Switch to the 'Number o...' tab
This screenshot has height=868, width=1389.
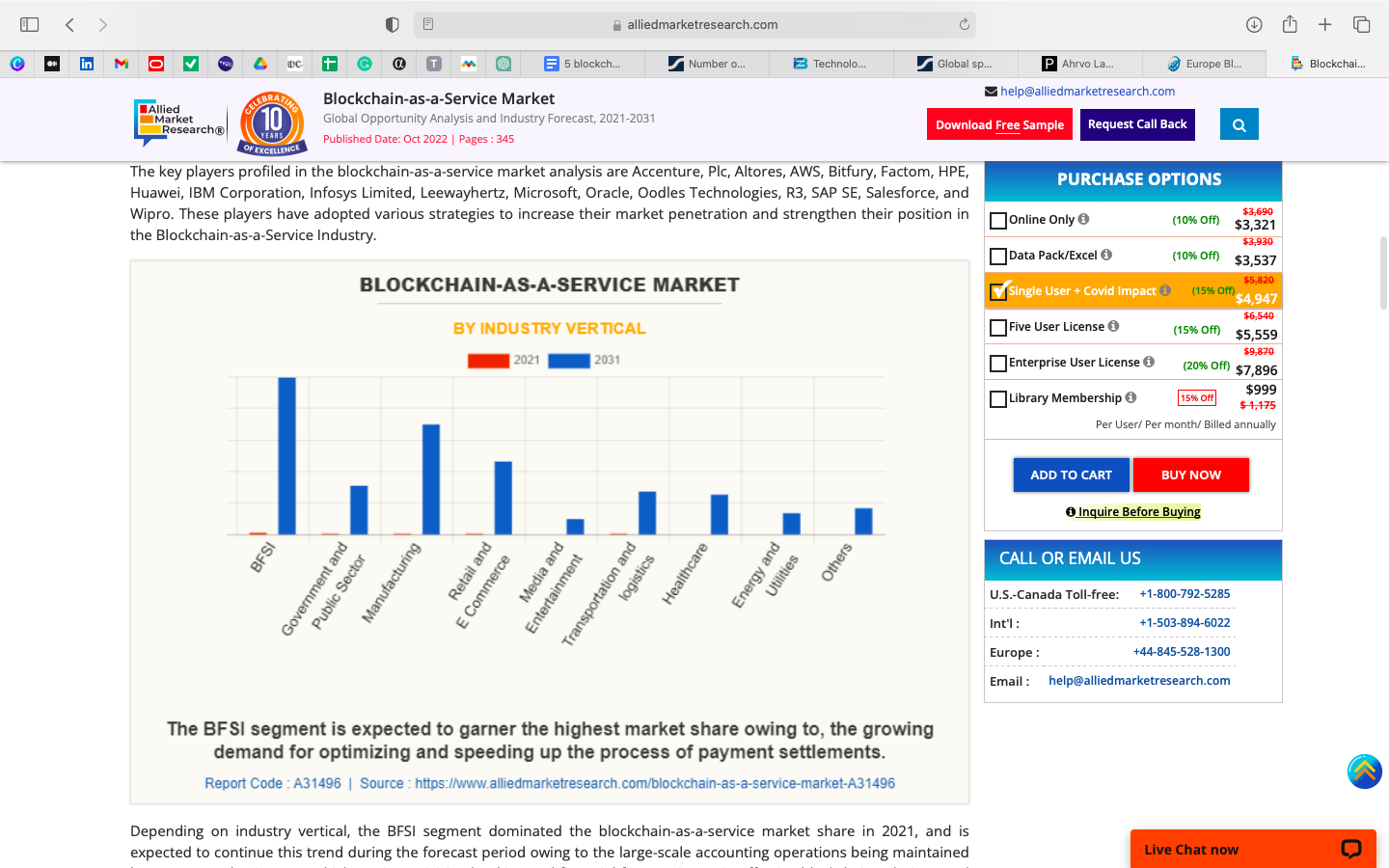coord(708,64)
